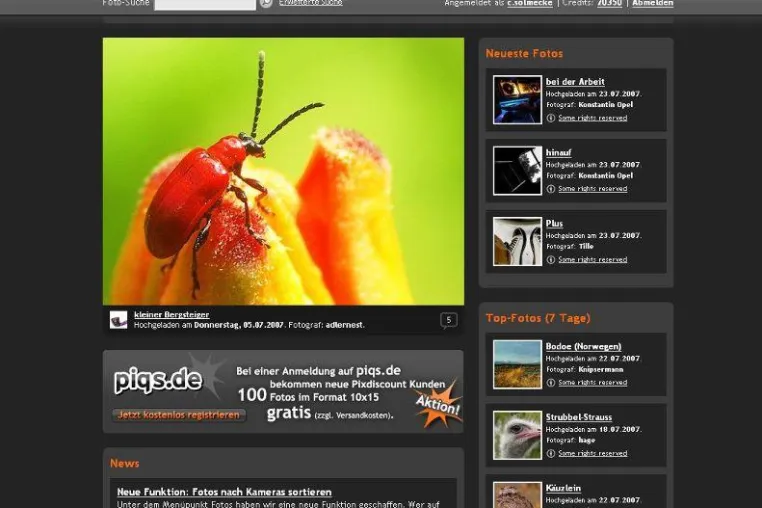The height and width of the screenshot is (508, 762).
Task: Click the bei der Arbeit title link
Action: coord(575,82)
